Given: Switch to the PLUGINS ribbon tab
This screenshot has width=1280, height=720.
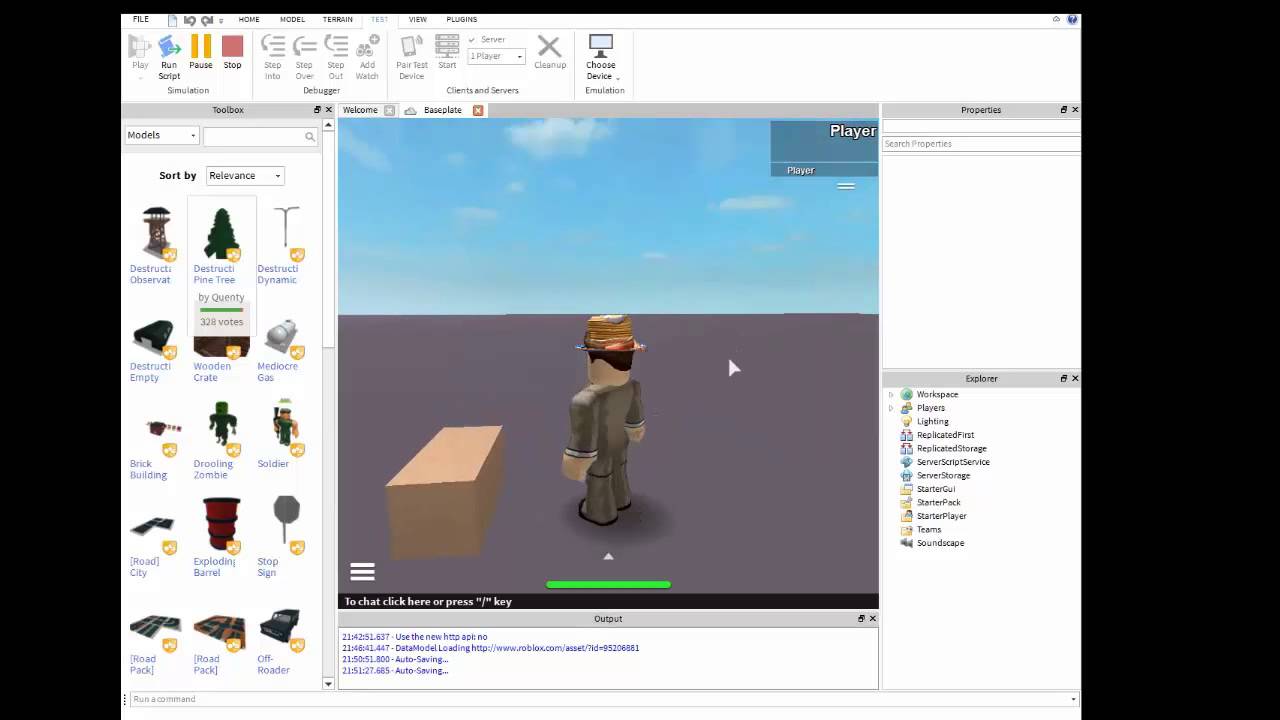Looking at the screenshot, I should coord(461,19).
